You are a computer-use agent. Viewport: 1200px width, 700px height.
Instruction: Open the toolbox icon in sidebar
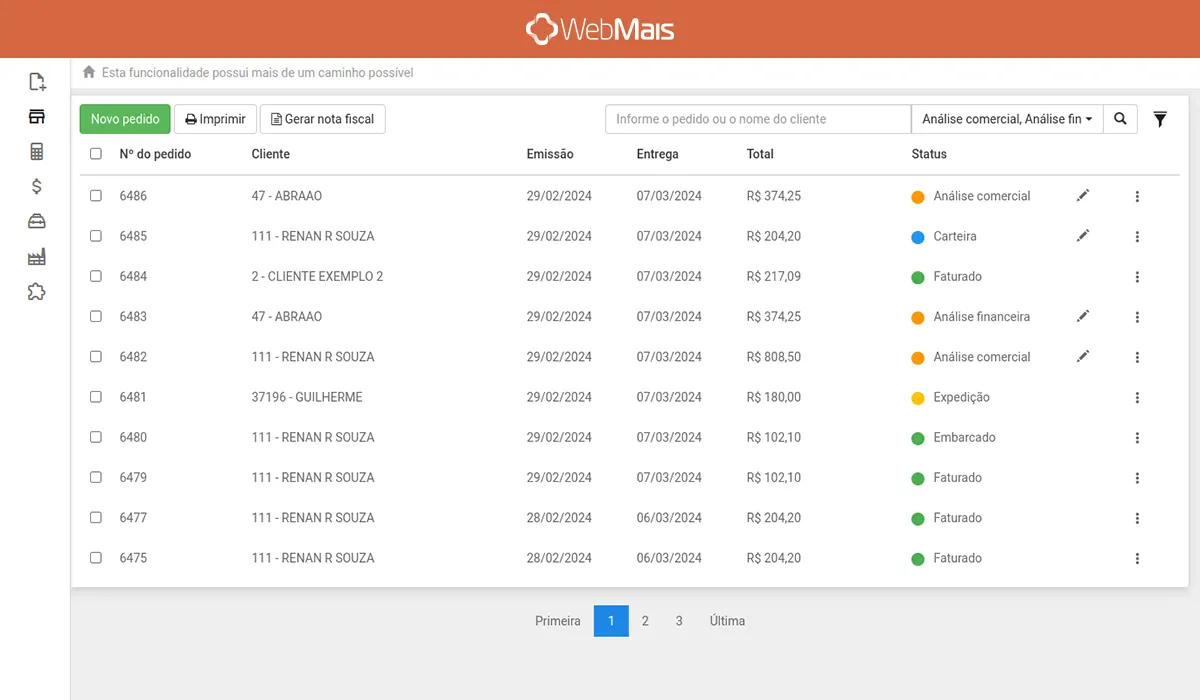[36, 221]
